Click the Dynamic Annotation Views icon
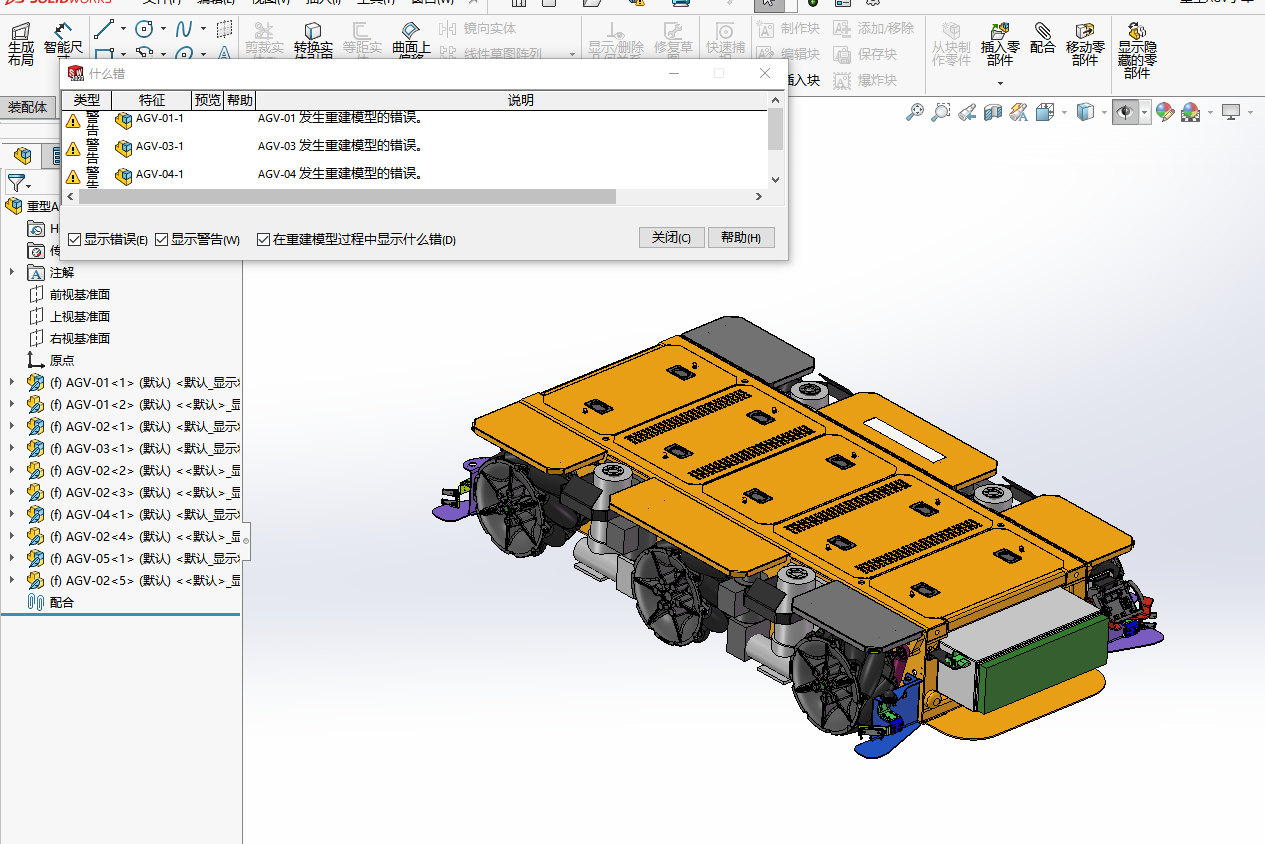This screenshot has width=1265, height=844. [1018, 113]
